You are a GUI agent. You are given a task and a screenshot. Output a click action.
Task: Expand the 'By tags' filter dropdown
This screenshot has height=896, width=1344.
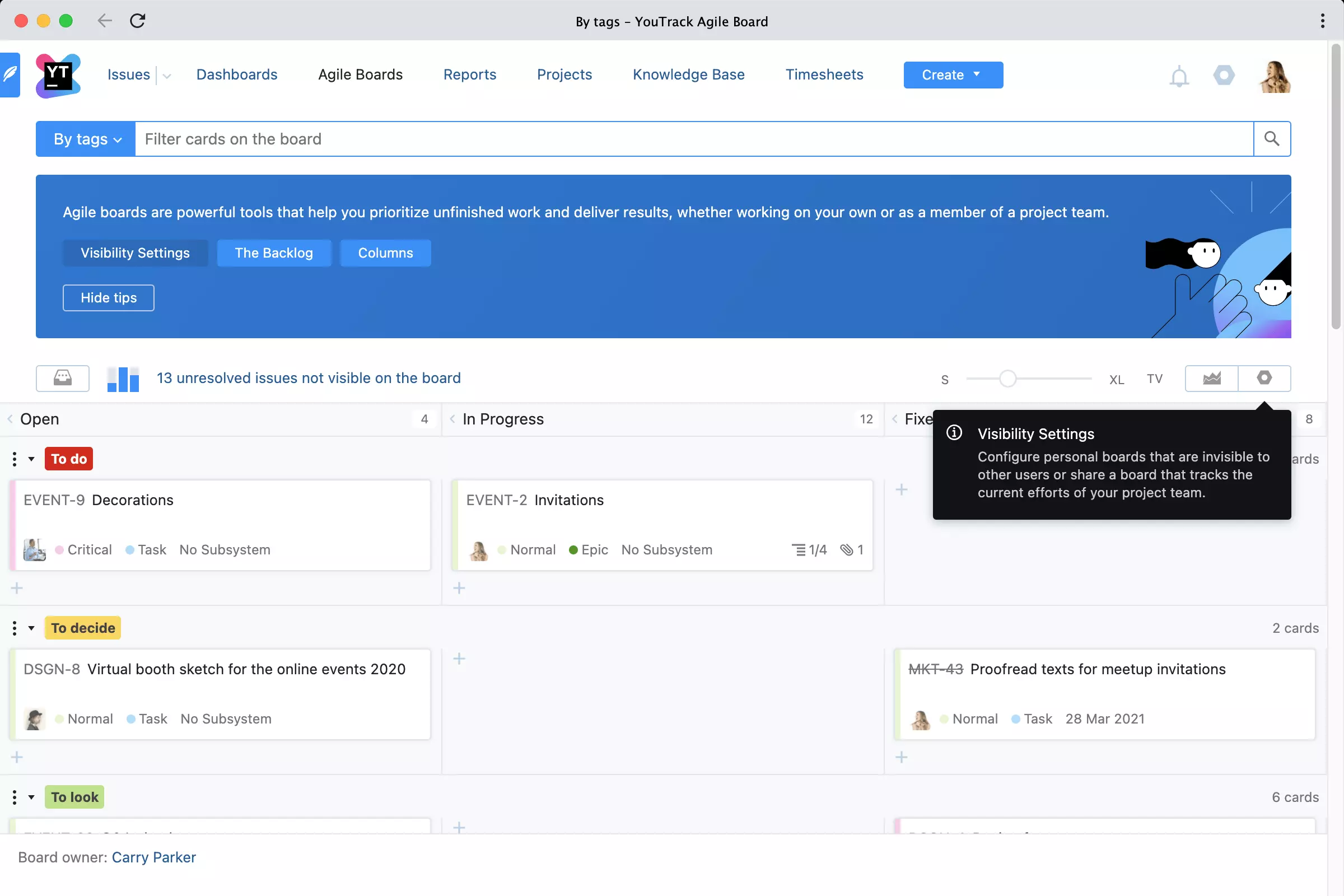(86, 139)
